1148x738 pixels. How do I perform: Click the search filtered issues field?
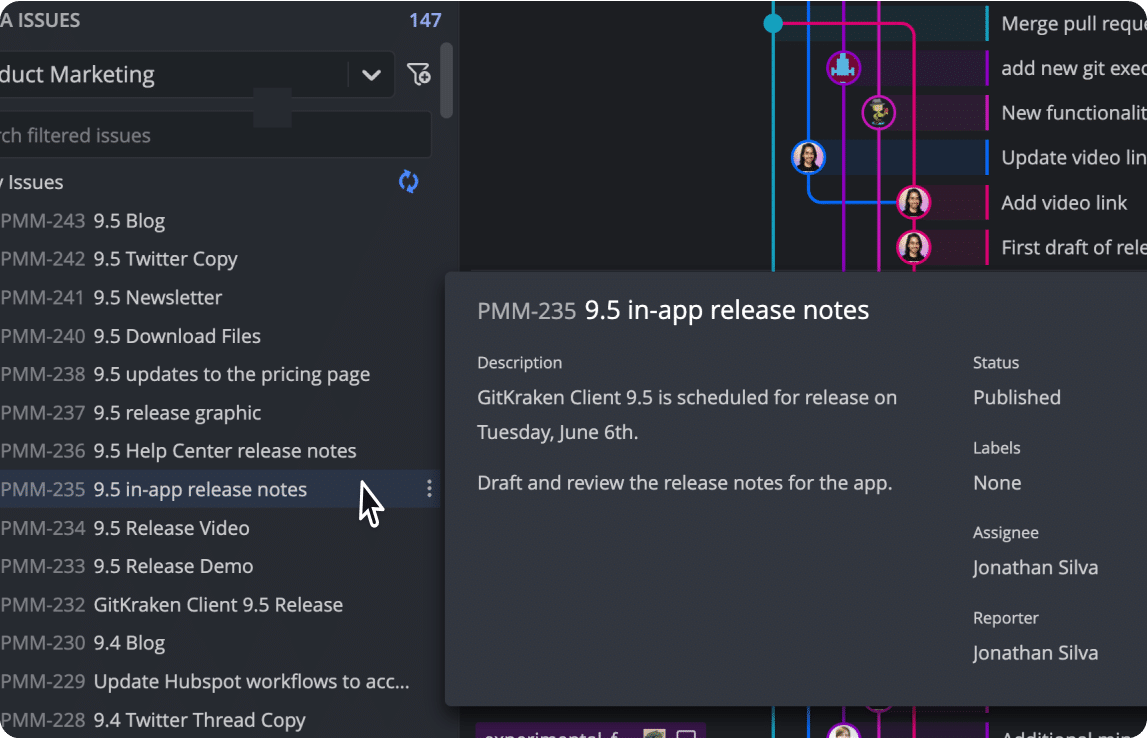coord(200,134)
